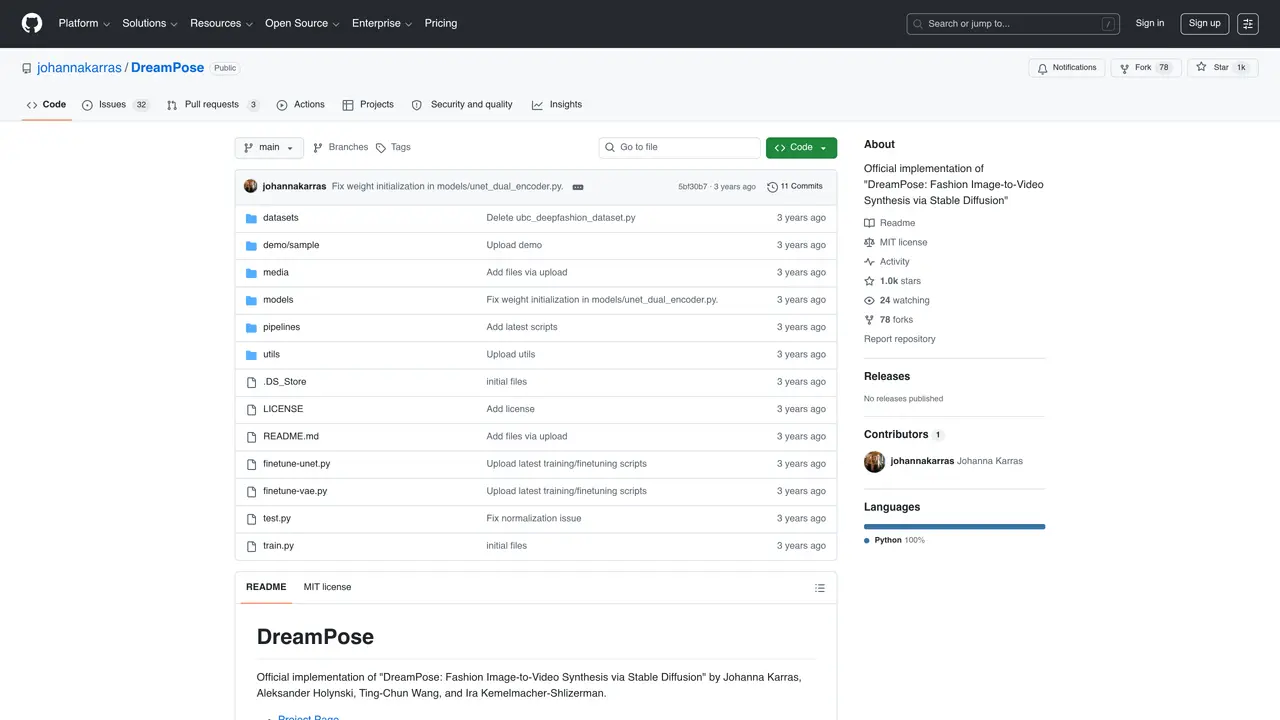
Task: Open MIT license link in About
Action: point(896,243)
